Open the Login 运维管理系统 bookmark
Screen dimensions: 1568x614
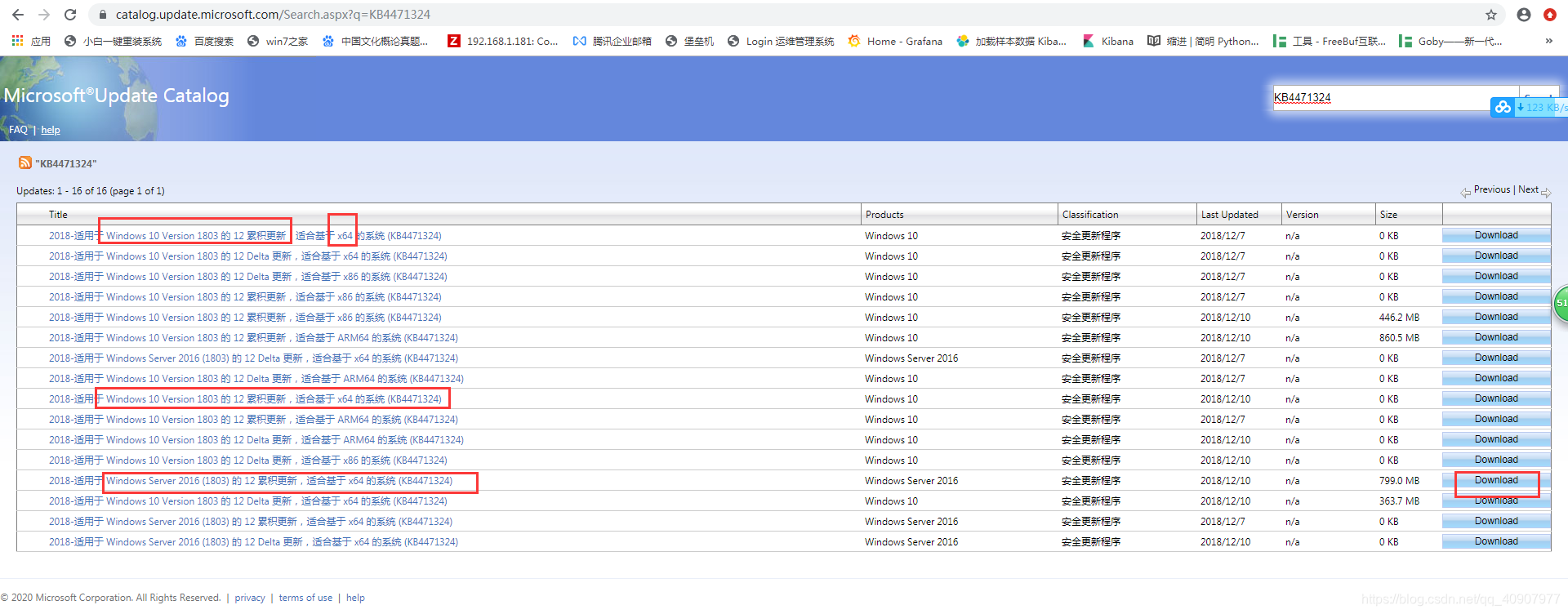click(781, 41)
